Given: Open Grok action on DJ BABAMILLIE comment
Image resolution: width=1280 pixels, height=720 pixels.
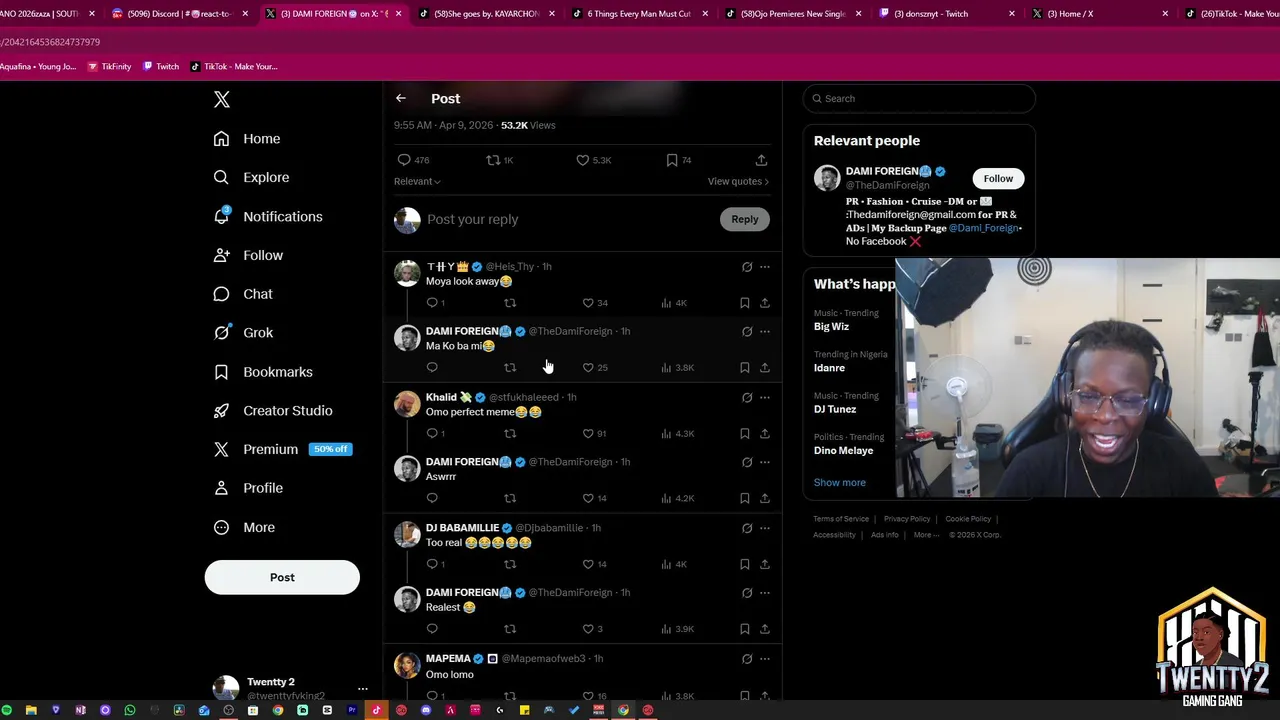Looking at the screenshot, I should 747,528.
